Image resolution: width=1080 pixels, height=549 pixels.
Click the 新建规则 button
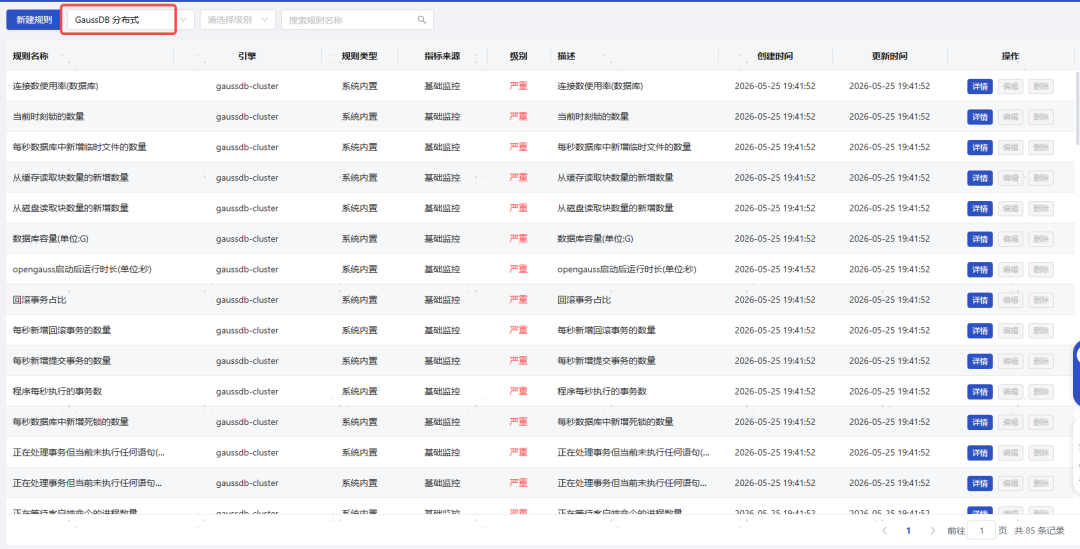(34, 20)
